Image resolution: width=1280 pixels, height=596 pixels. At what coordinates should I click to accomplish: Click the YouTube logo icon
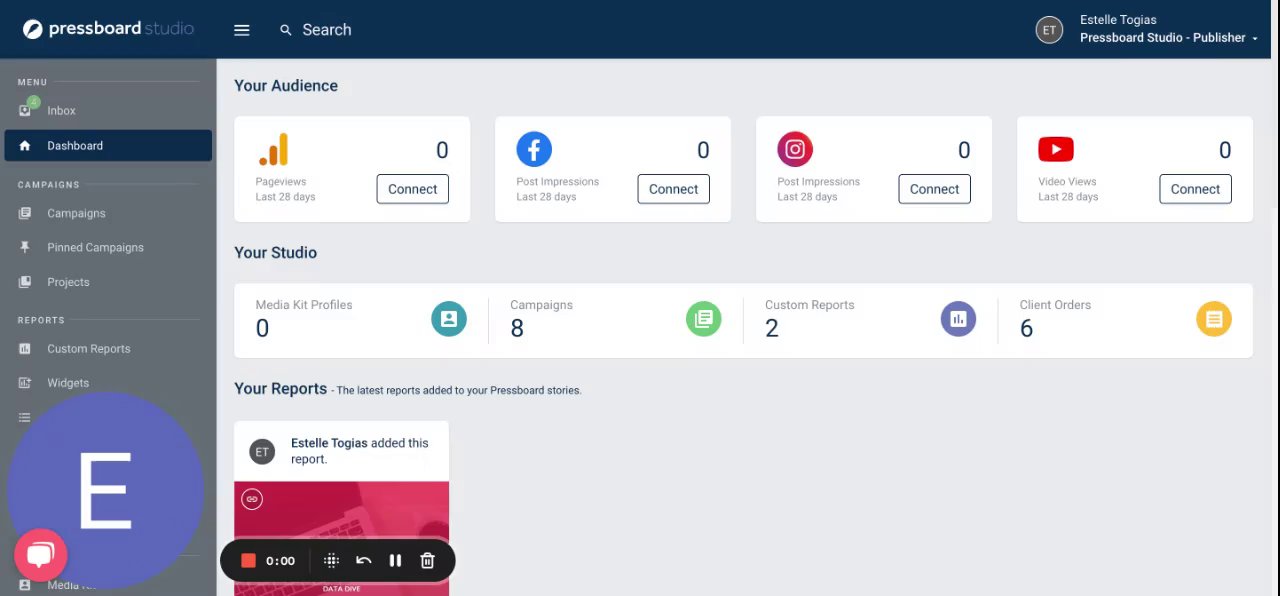tap(1056, 150)
